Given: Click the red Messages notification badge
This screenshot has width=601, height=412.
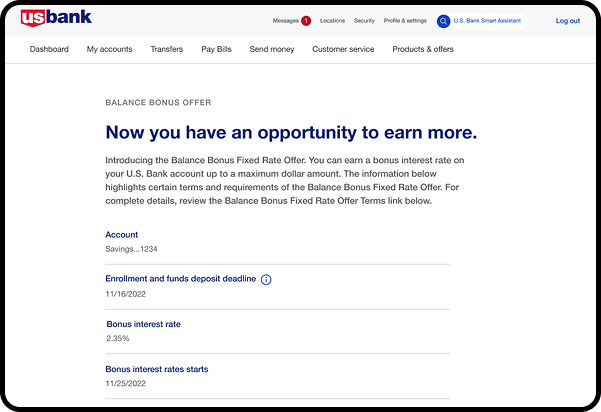Looking at the screenshot, I should click(x=306, y=21).
